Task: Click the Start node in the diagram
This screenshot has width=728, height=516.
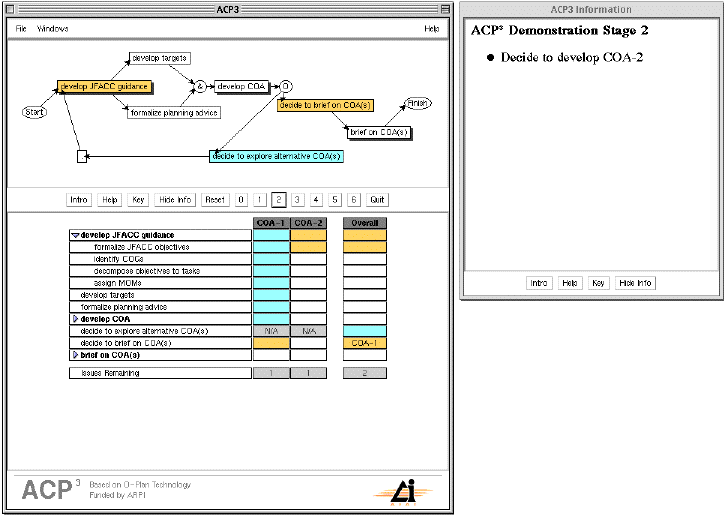Action: pos(34,112)
